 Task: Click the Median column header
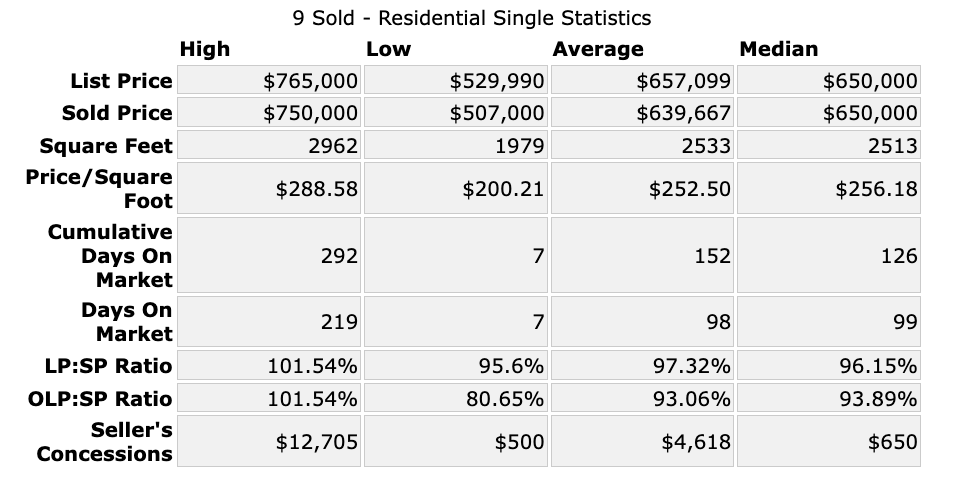coord(778,49)
